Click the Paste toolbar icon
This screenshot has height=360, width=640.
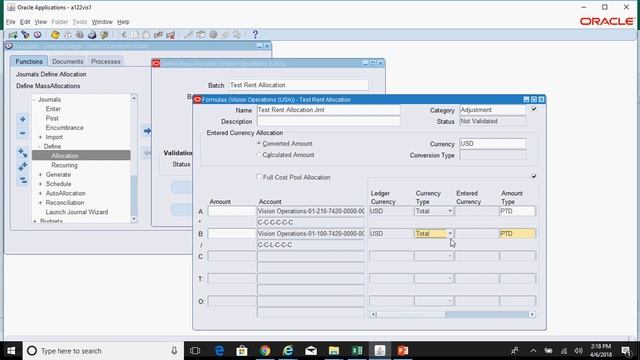coord(146,35)
